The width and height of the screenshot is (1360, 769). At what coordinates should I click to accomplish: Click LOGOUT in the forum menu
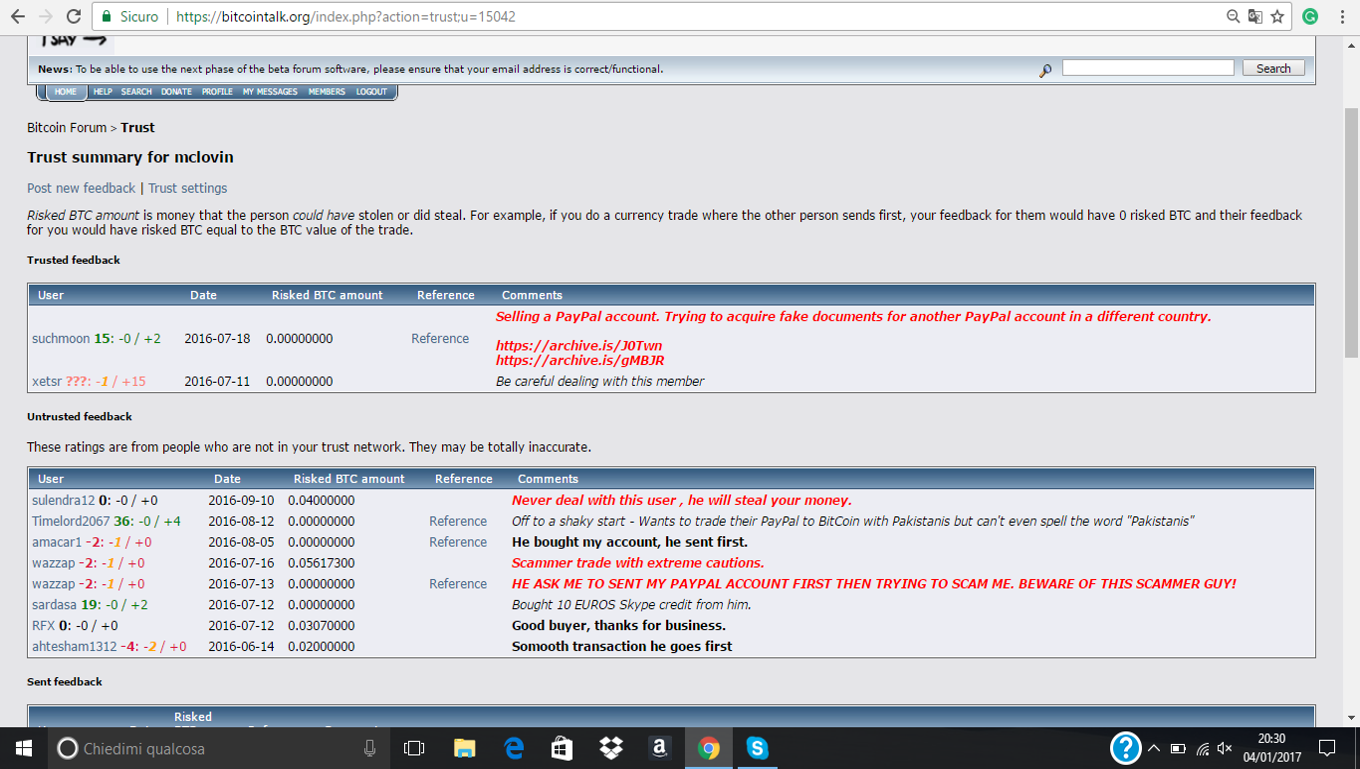coord(371,92)
